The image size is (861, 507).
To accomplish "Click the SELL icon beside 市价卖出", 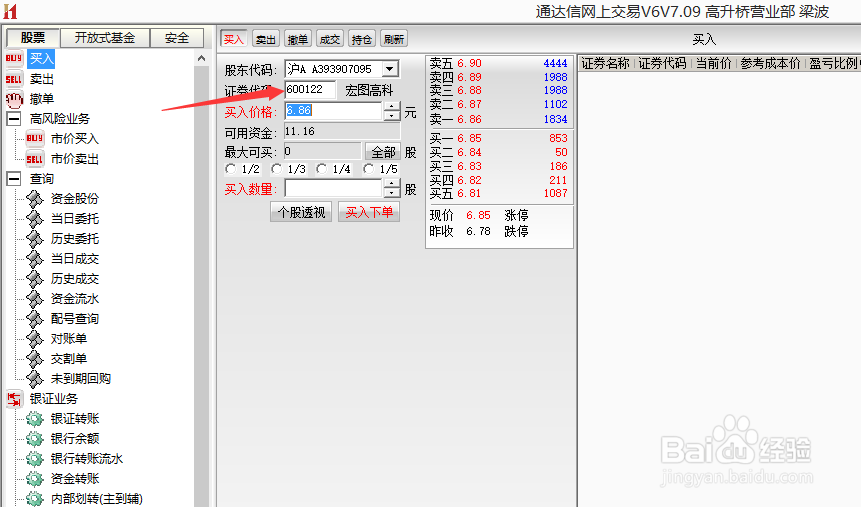I will click(35, 159).
